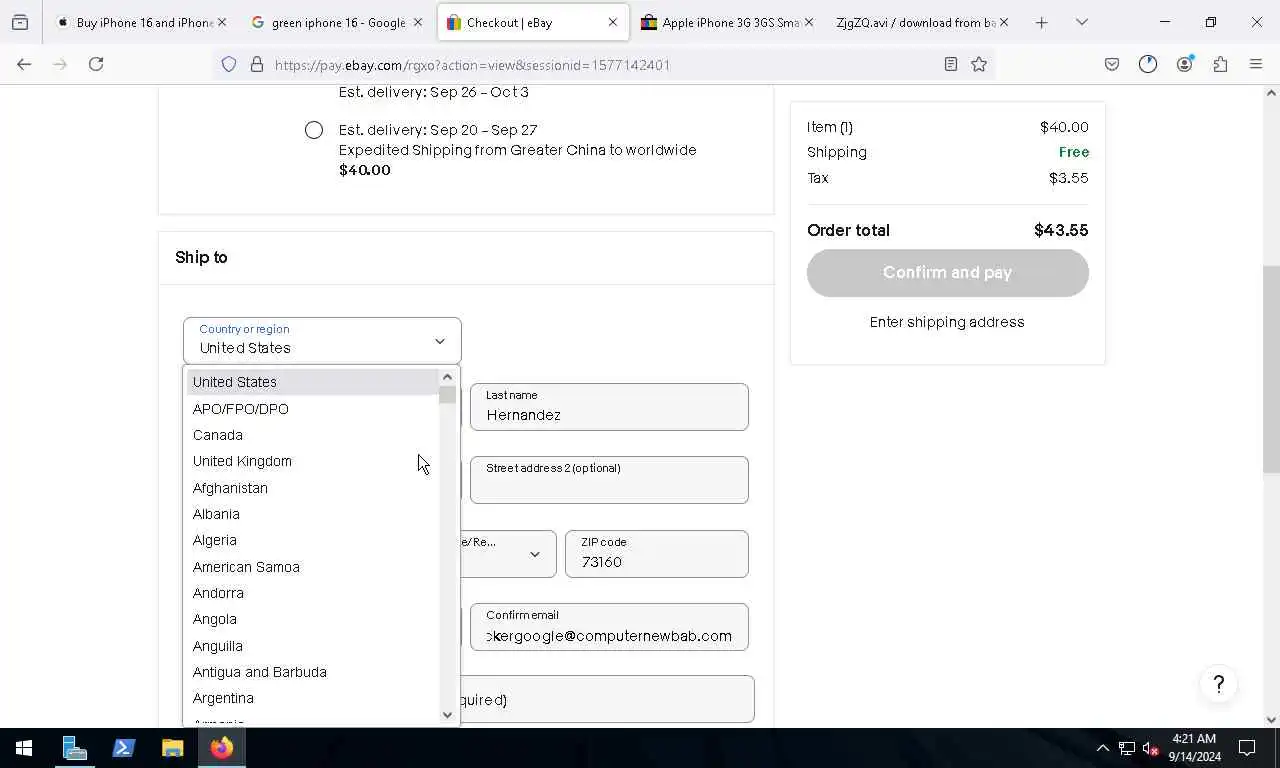This screenshot has width=1280, height=768.
Task: Choose Angola from country list
Action: point(312,619)
